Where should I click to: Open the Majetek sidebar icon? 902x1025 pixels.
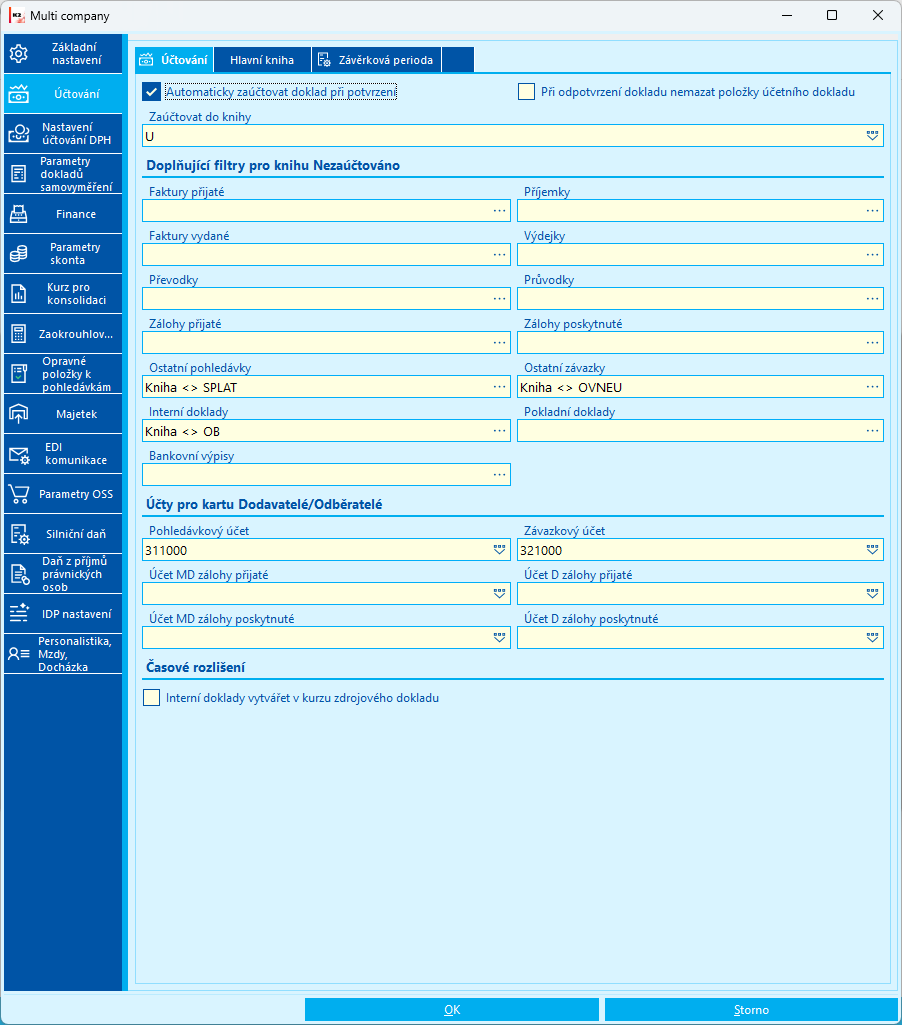[x=18, y=414]
